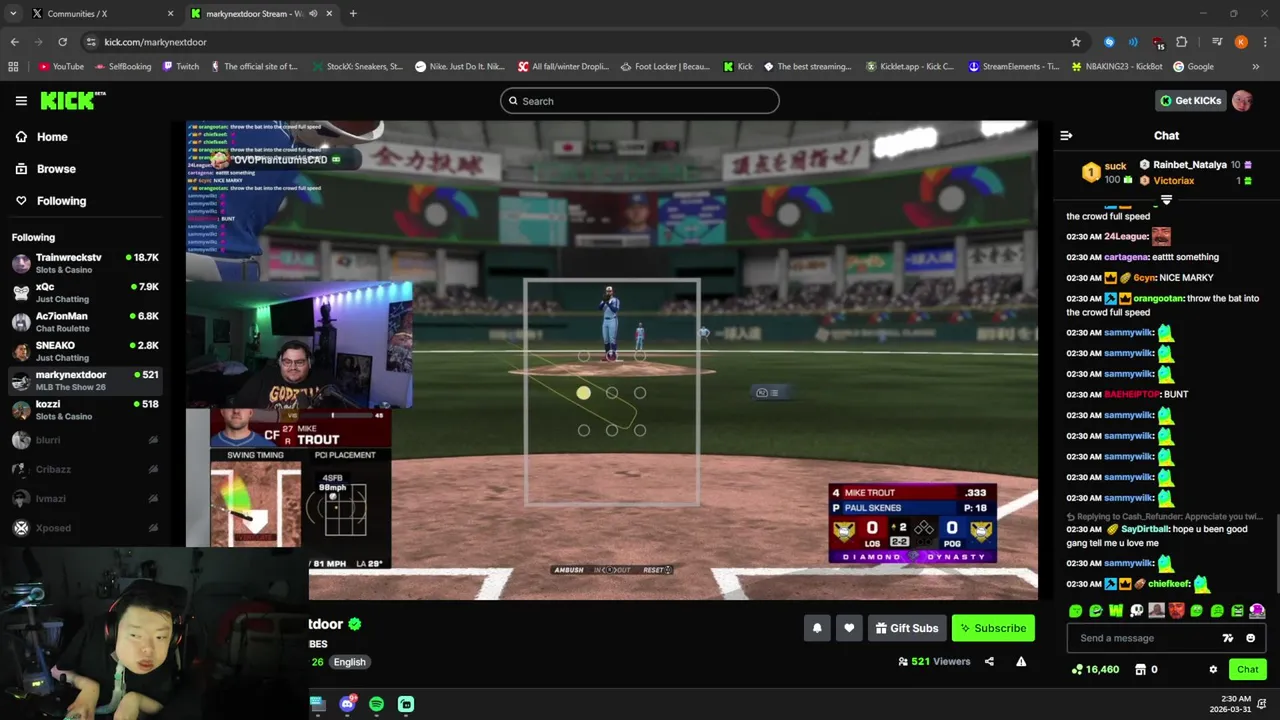View site information icon in address bar
Image resolution: width=1280 pixels, height=720 pixels.
point(91,42)
